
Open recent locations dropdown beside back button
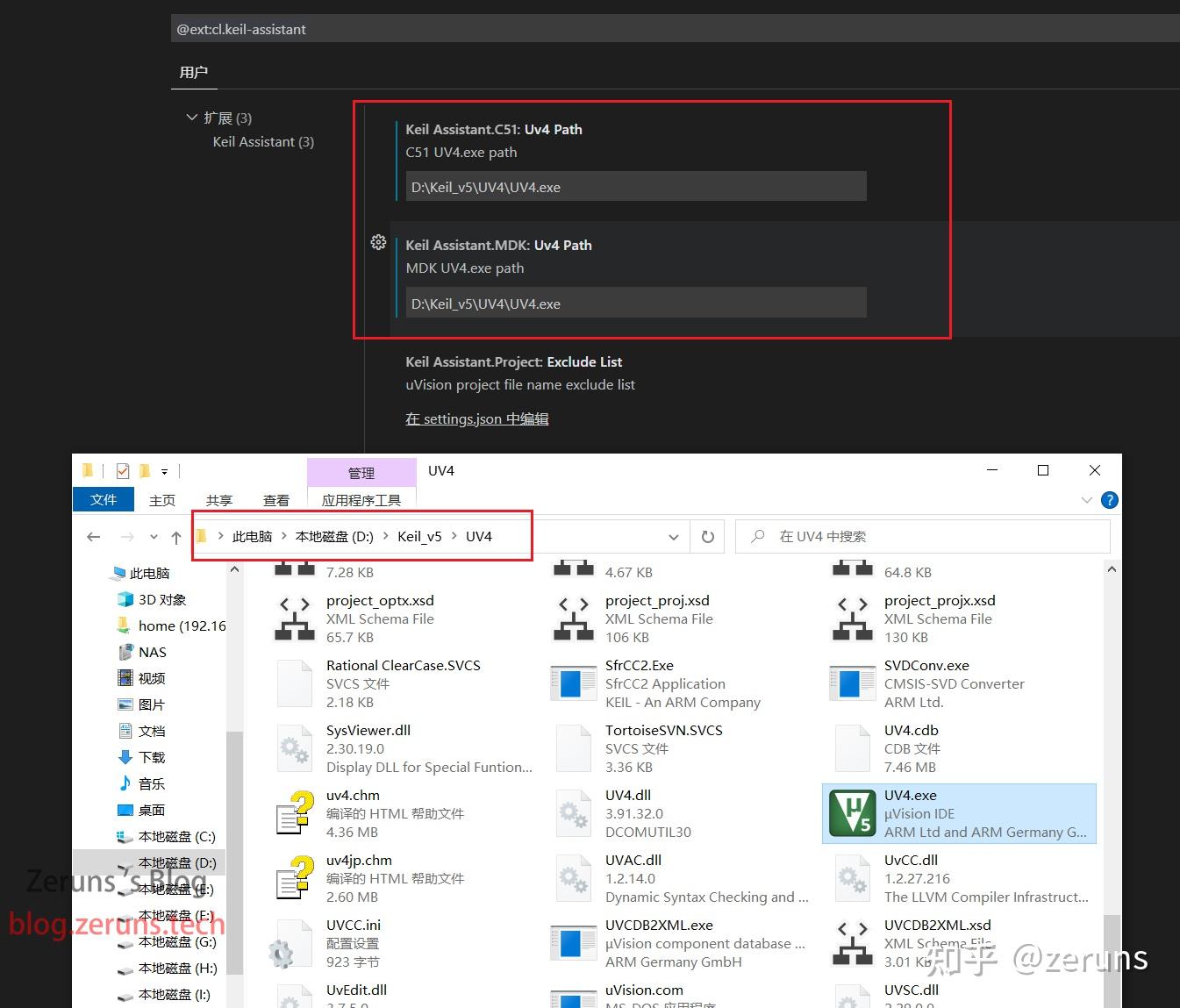(x=153, y=536)
